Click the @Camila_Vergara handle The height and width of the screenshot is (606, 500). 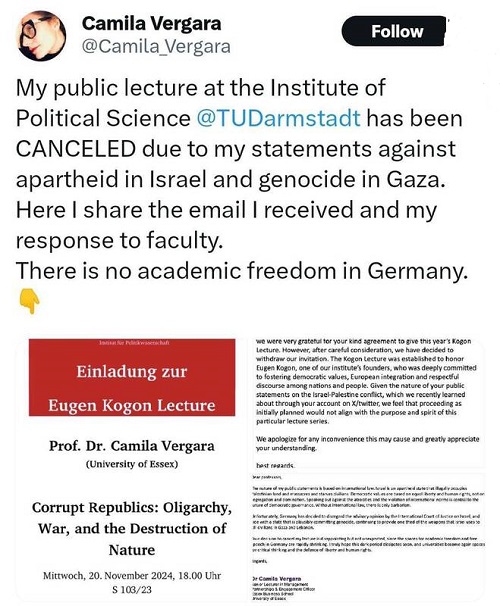pyautogui.click(x=156, y=47)
